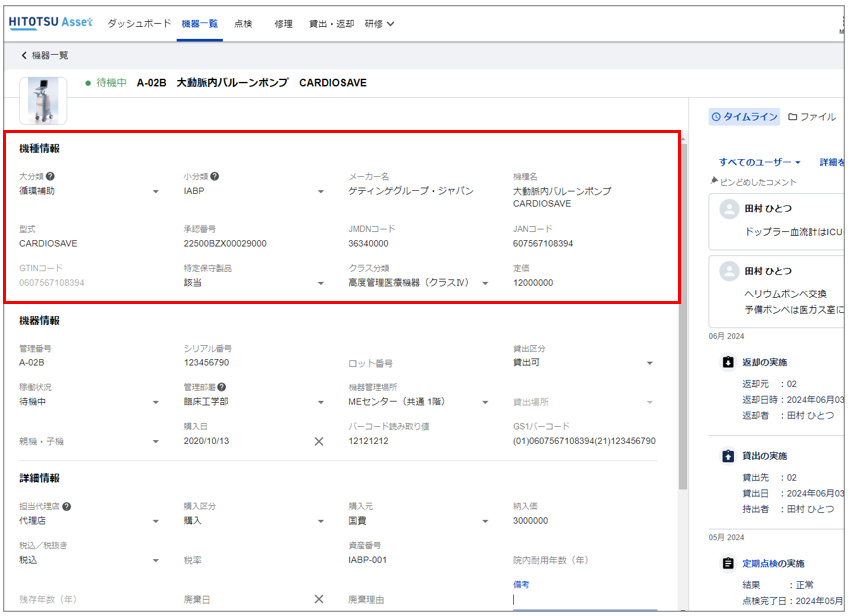Go to the 点検 tab
Viewport: 849px width, 616px height.
pyautogui.click(x=243, y=23)
